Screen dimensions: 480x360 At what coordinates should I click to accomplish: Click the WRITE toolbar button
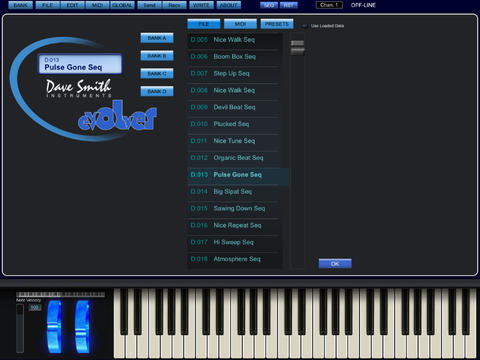(201, 5)
